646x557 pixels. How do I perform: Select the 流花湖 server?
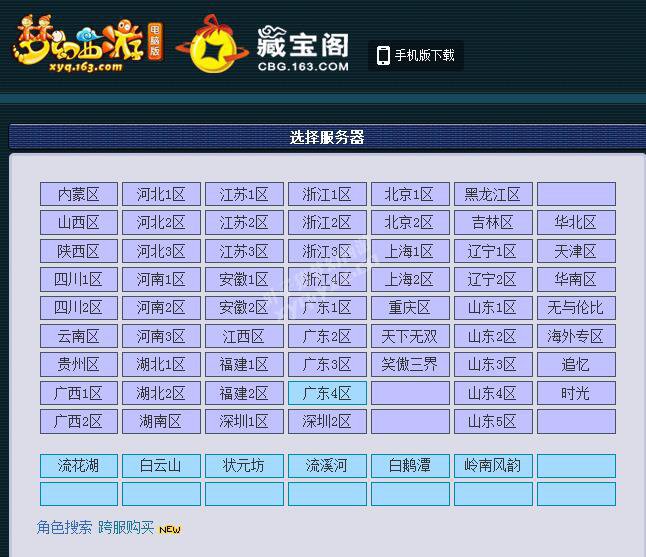click(x=79, y=466)
